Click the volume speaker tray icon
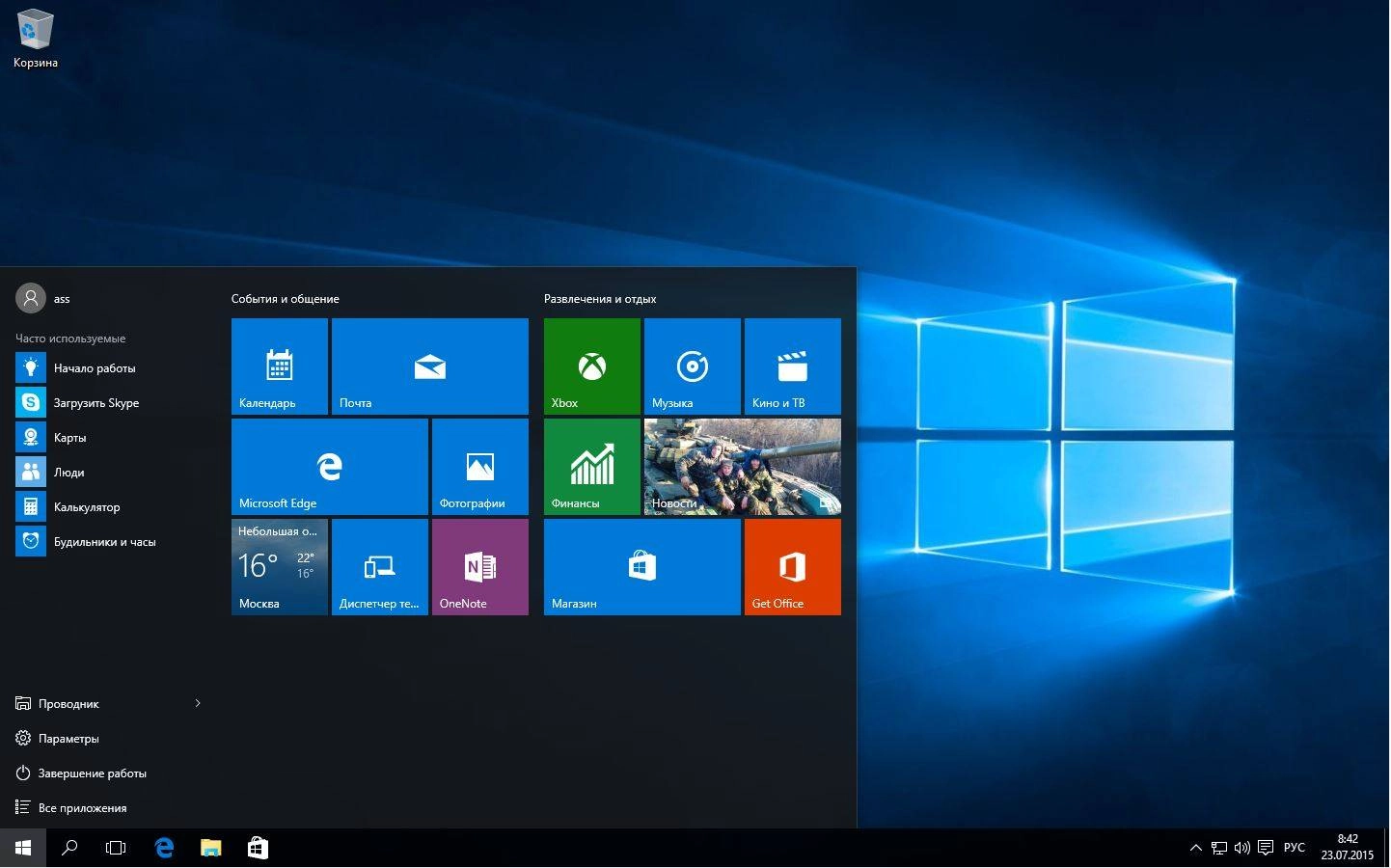 point(1242,849)
